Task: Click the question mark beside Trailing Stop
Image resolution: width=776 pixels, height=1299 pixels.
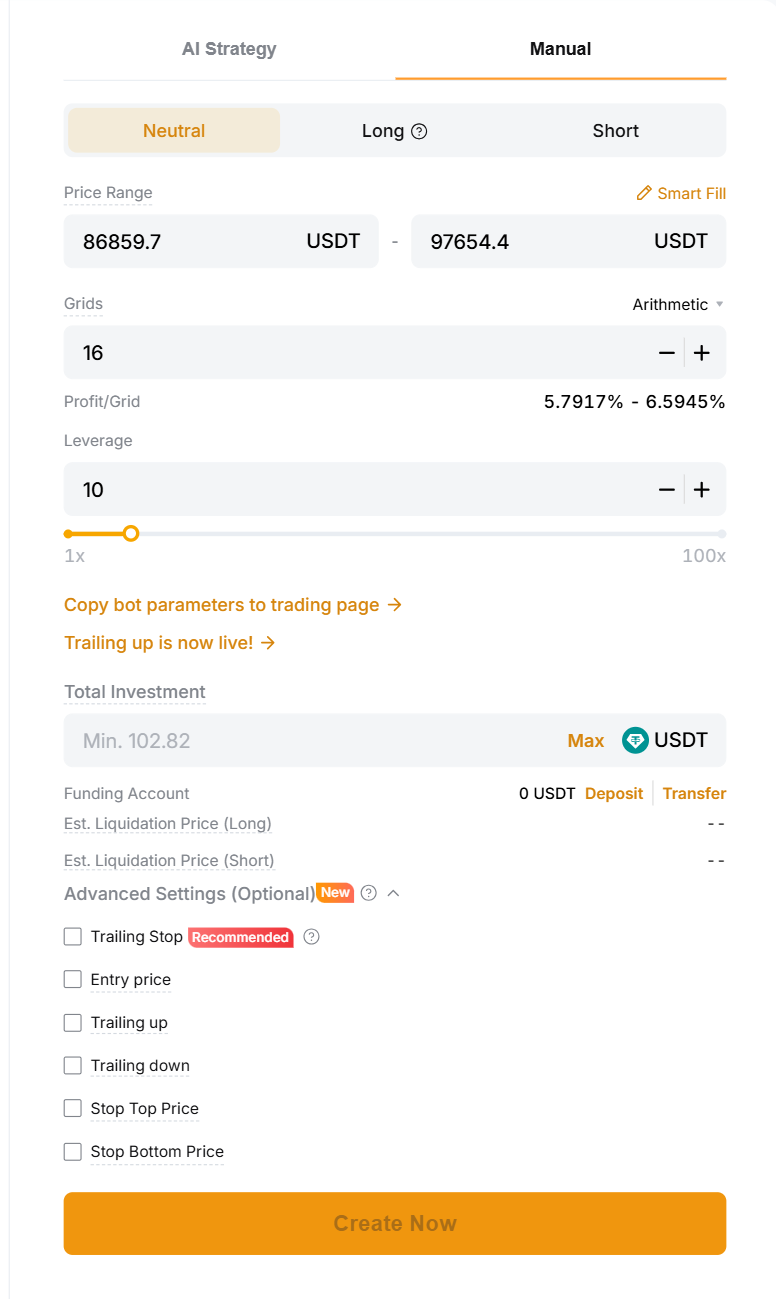Action: (x=310, y=937)
